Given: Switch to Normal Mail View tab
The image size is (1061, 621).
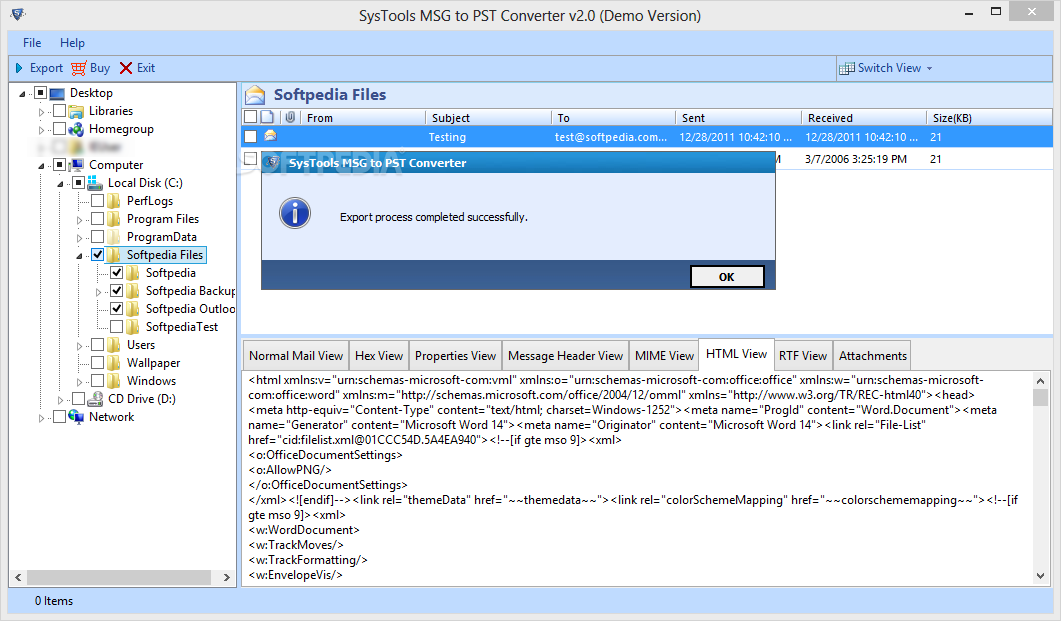Looking at the screenshot, I should tap(296, 356).
